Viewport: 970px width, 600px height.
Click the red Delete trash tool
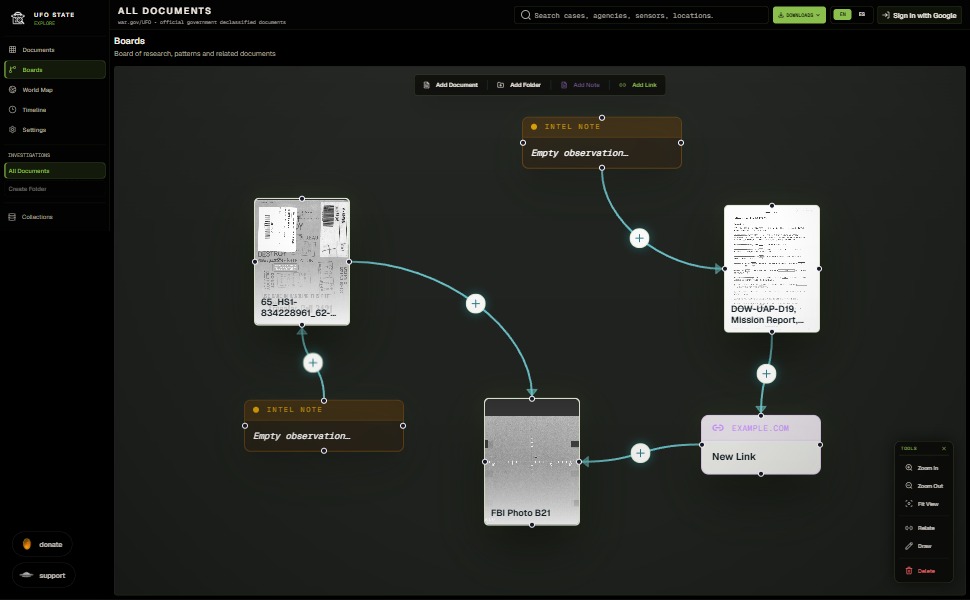coord(923,570)
